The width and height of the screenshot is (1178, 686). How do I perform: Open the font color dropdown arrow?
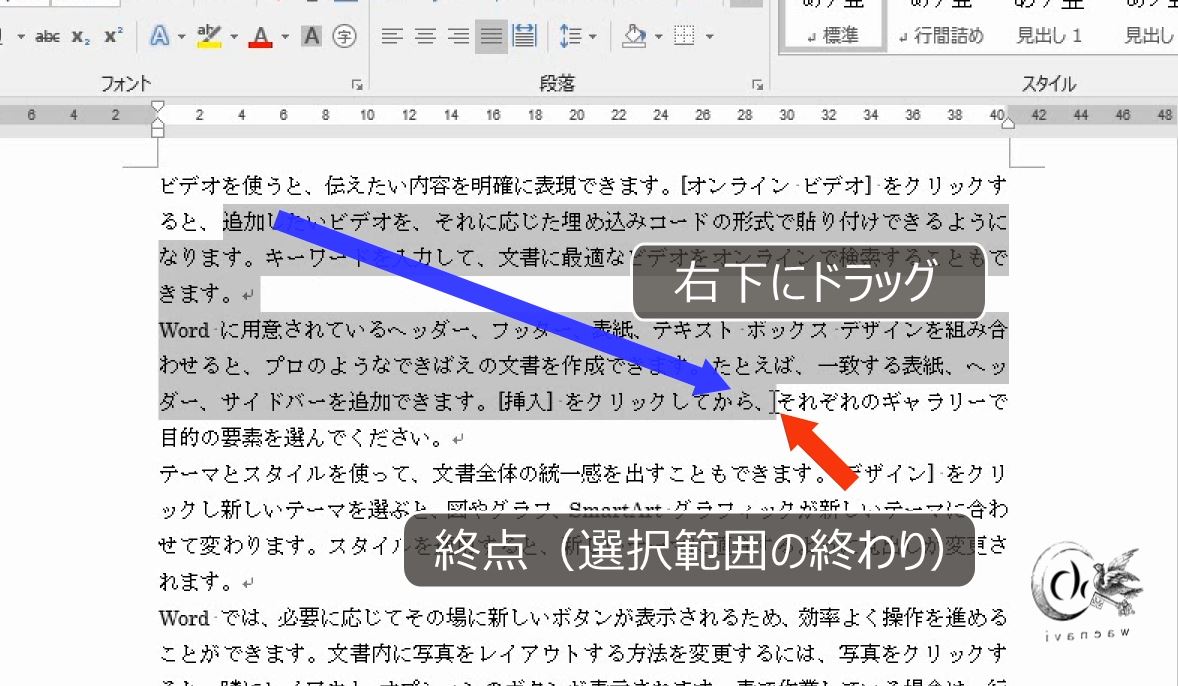[x=285, y=36]
